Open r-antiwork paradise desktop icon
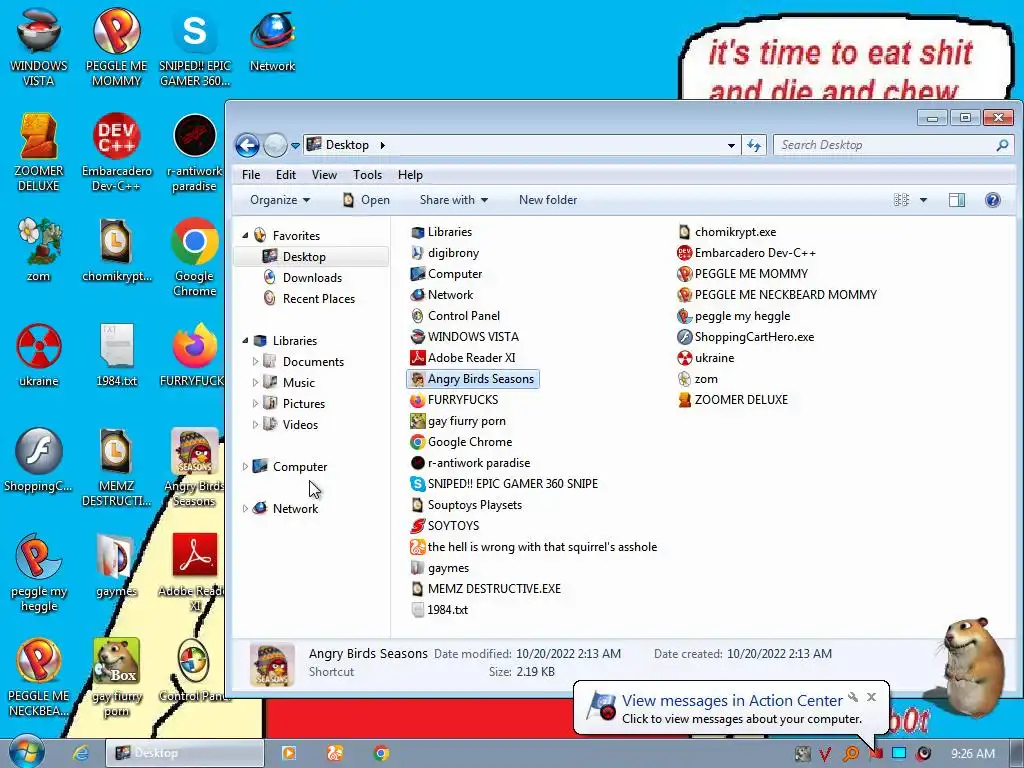The image size is (1024, 768). [x=195, y=152]
